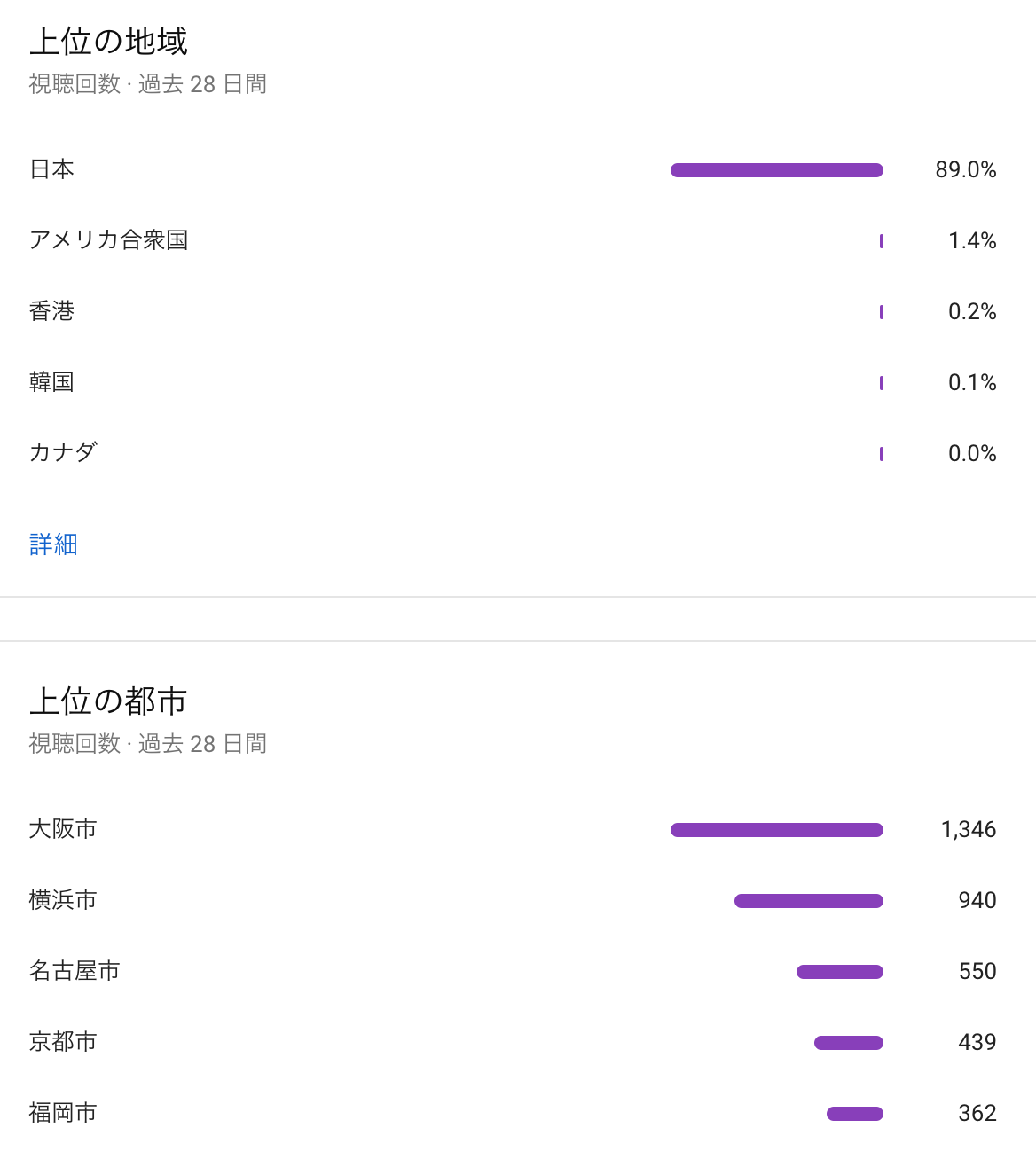Click the 上位の都市 card heading

pyautogui.click(x=108, y=701)
